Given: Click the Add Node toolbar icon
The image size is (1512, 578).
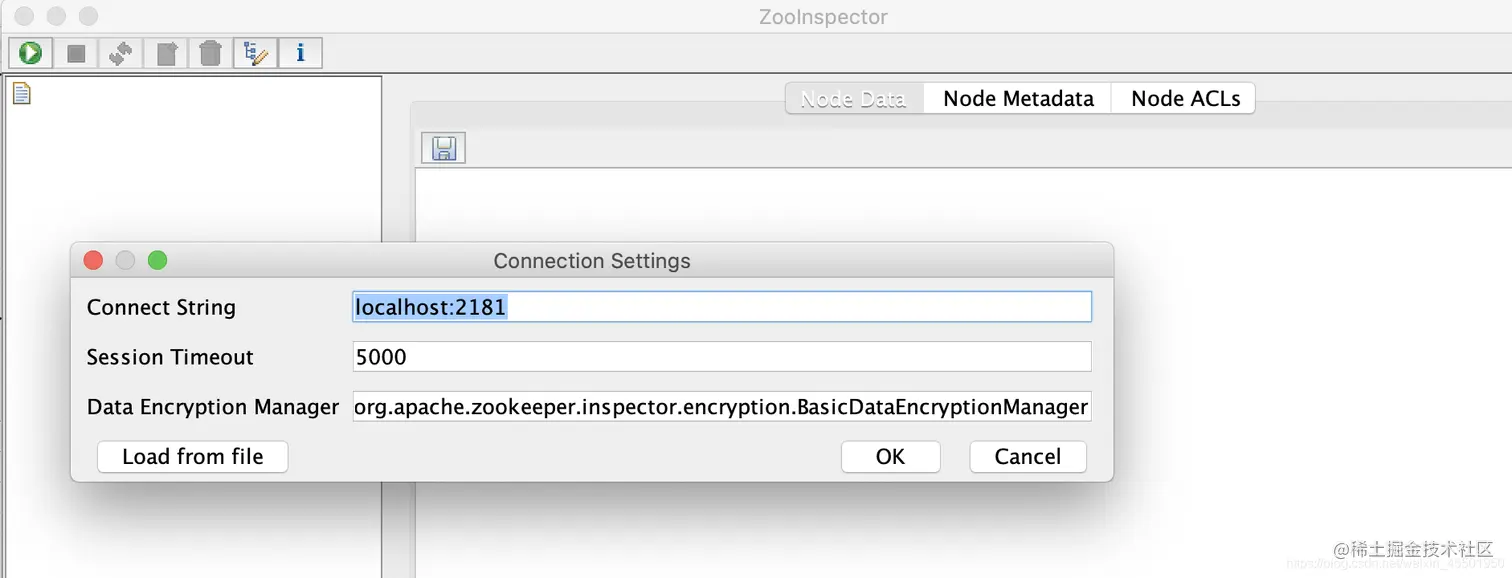Looking at the screenshot, I should tap(166, 53).
